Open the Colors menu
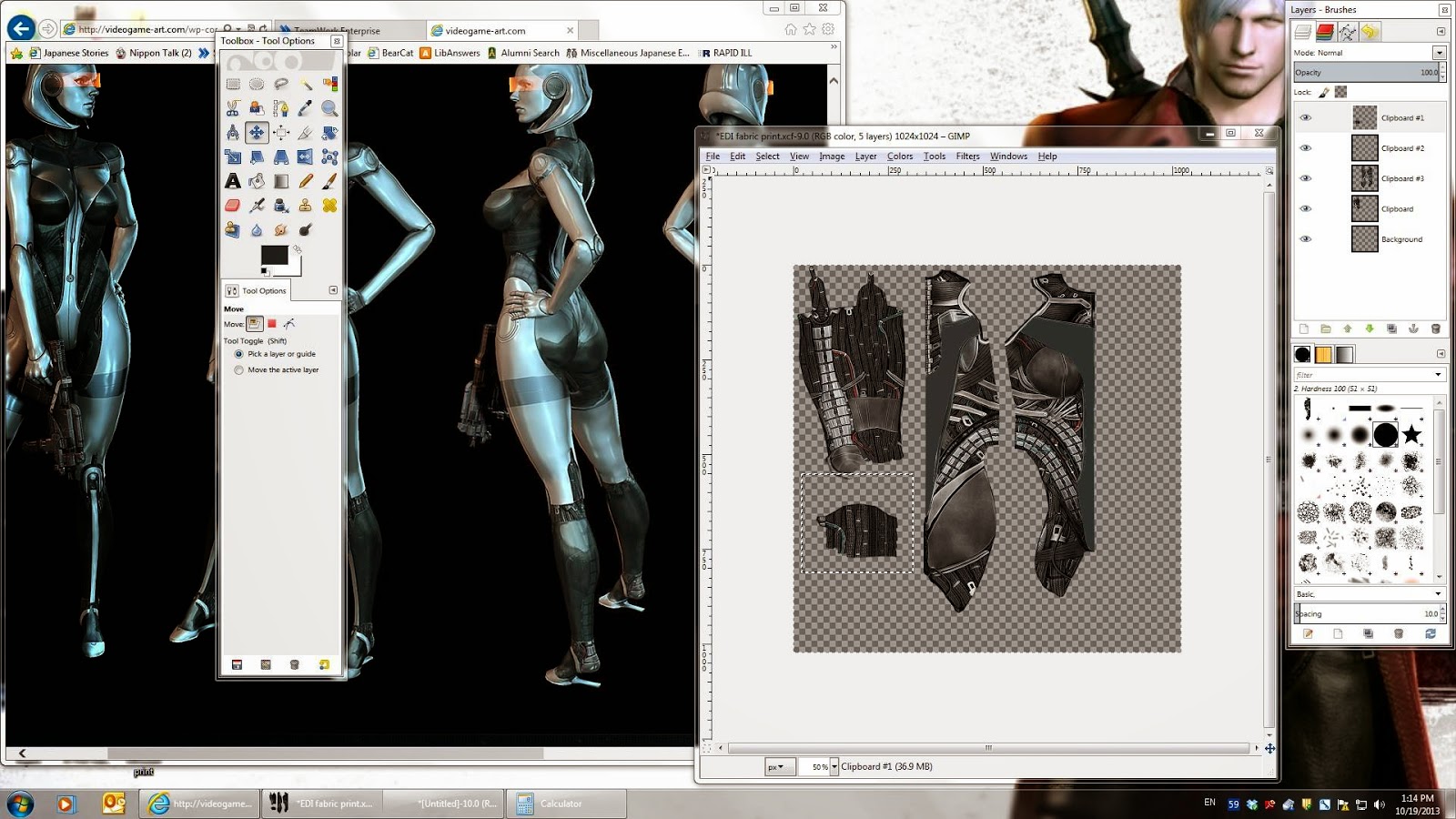This screenshot has height=819, width=1456. point(900,157)
